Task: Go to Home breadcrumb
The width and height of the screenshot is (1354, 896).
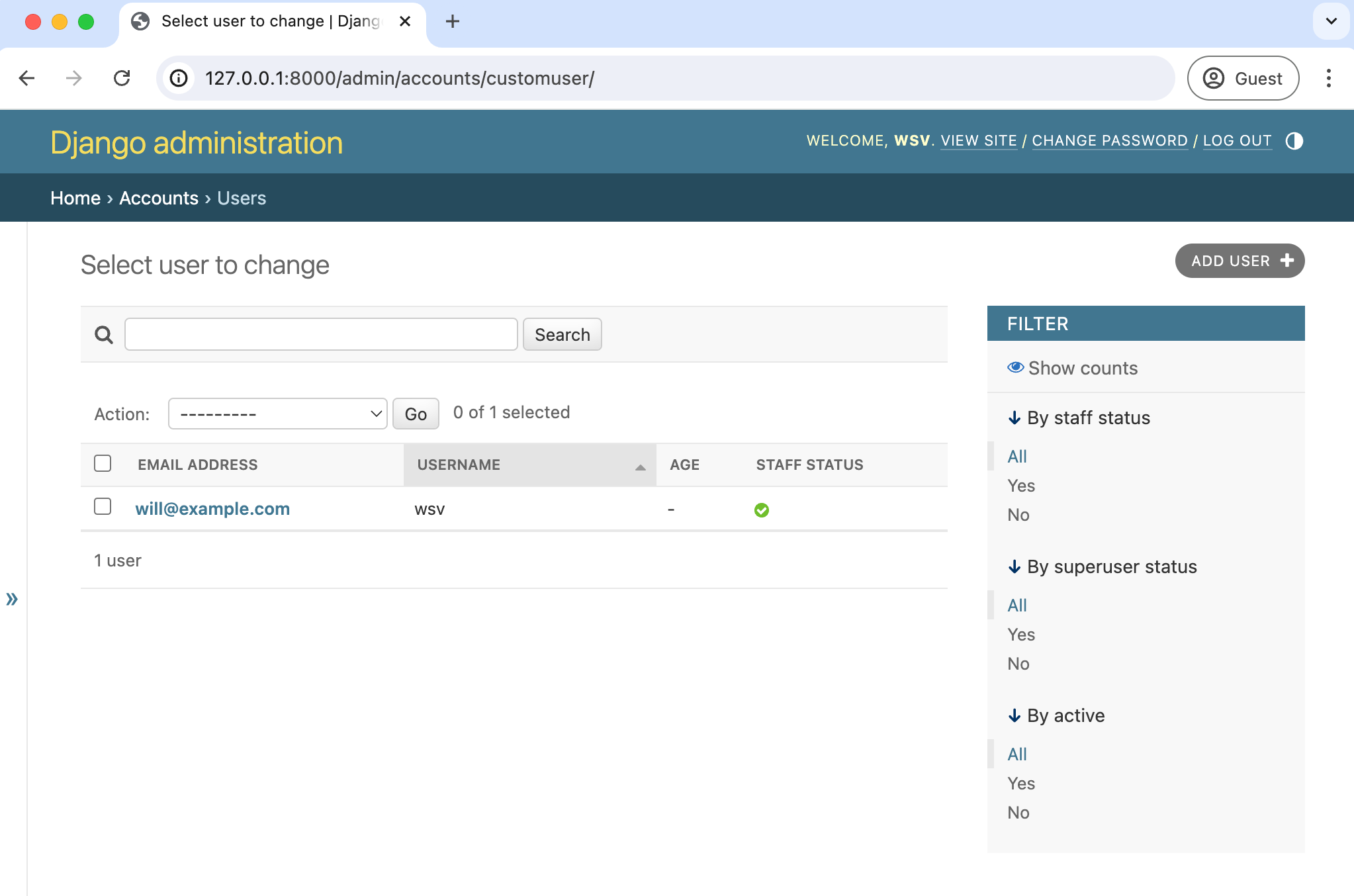Action: 75,198
